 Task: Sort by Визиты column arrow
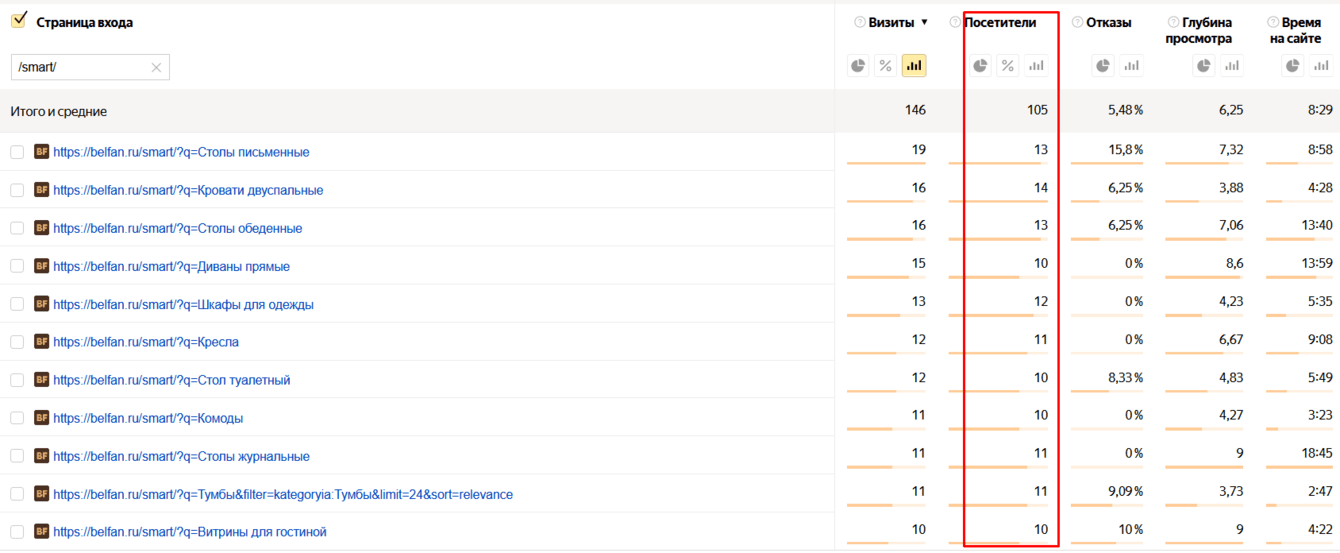pos(924,22)
